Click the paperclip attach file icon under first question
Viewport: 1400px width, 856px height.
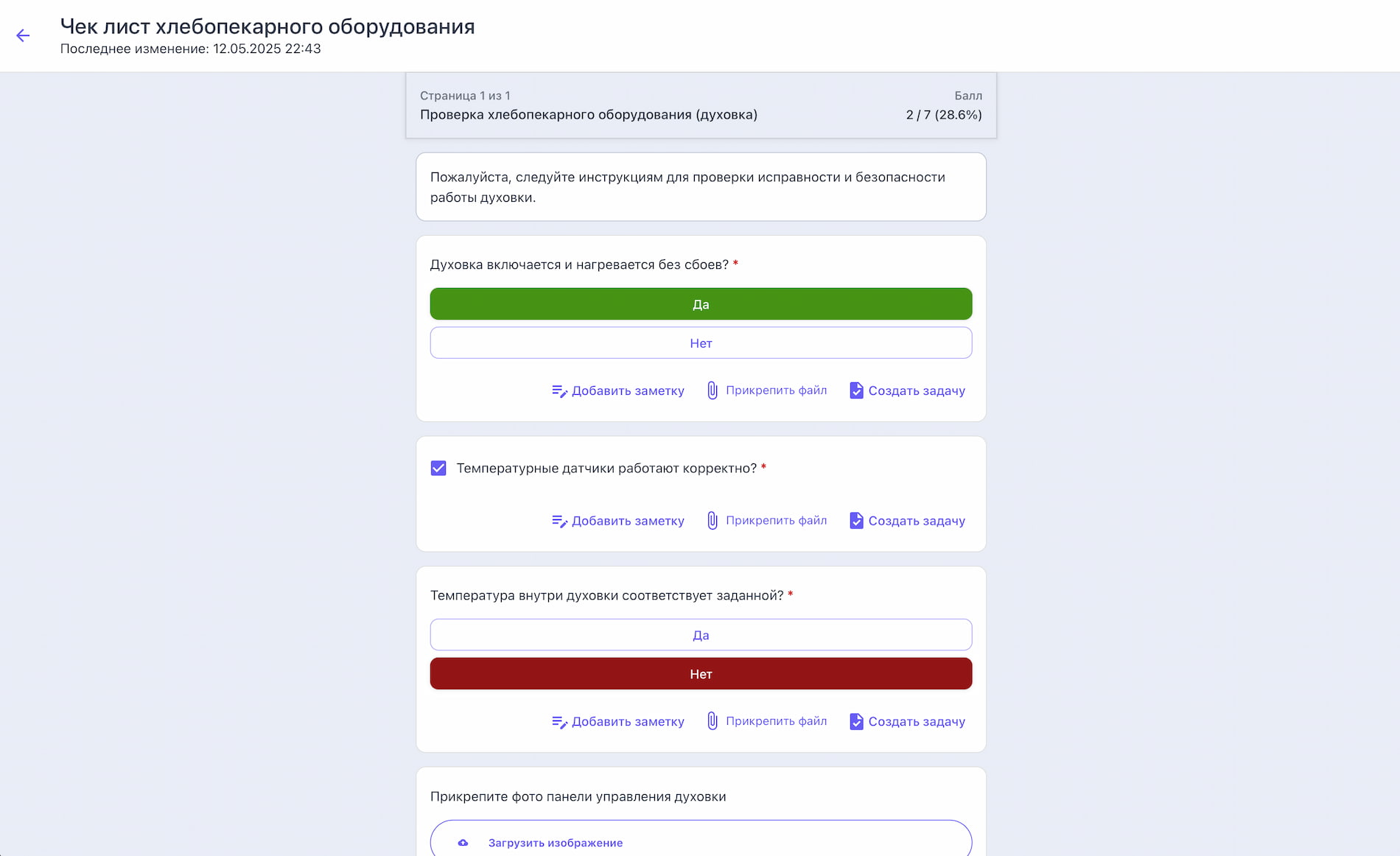coord(712,390)
